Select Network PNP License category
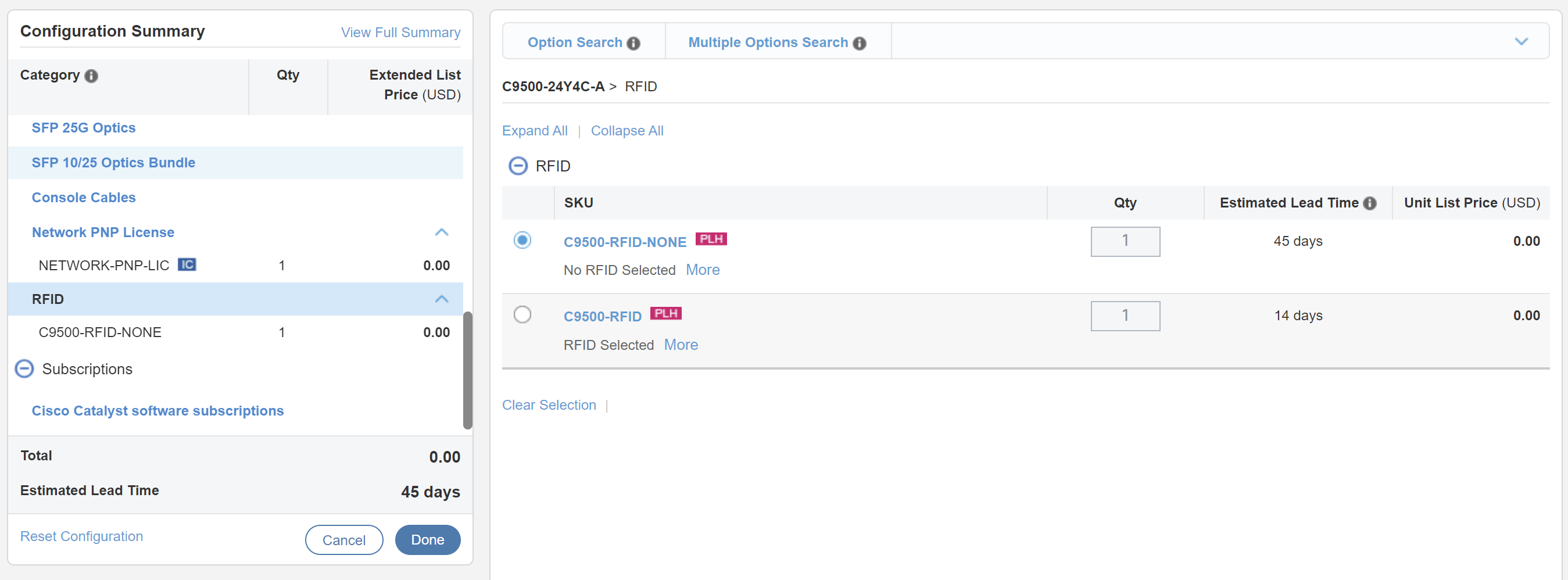 [x=103, y=232]
